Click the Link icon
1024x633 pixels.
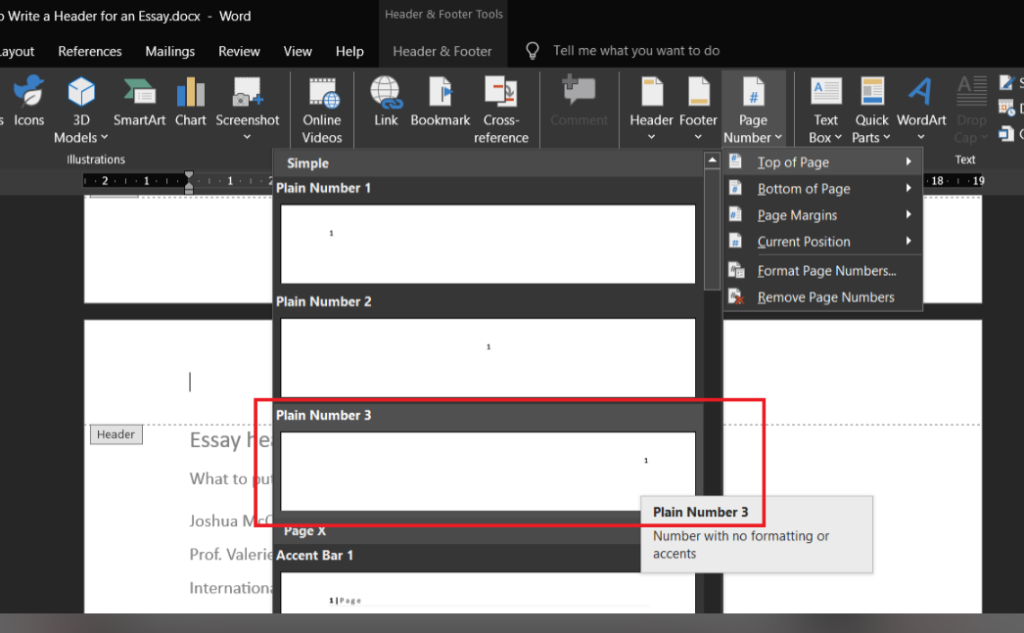386,94
